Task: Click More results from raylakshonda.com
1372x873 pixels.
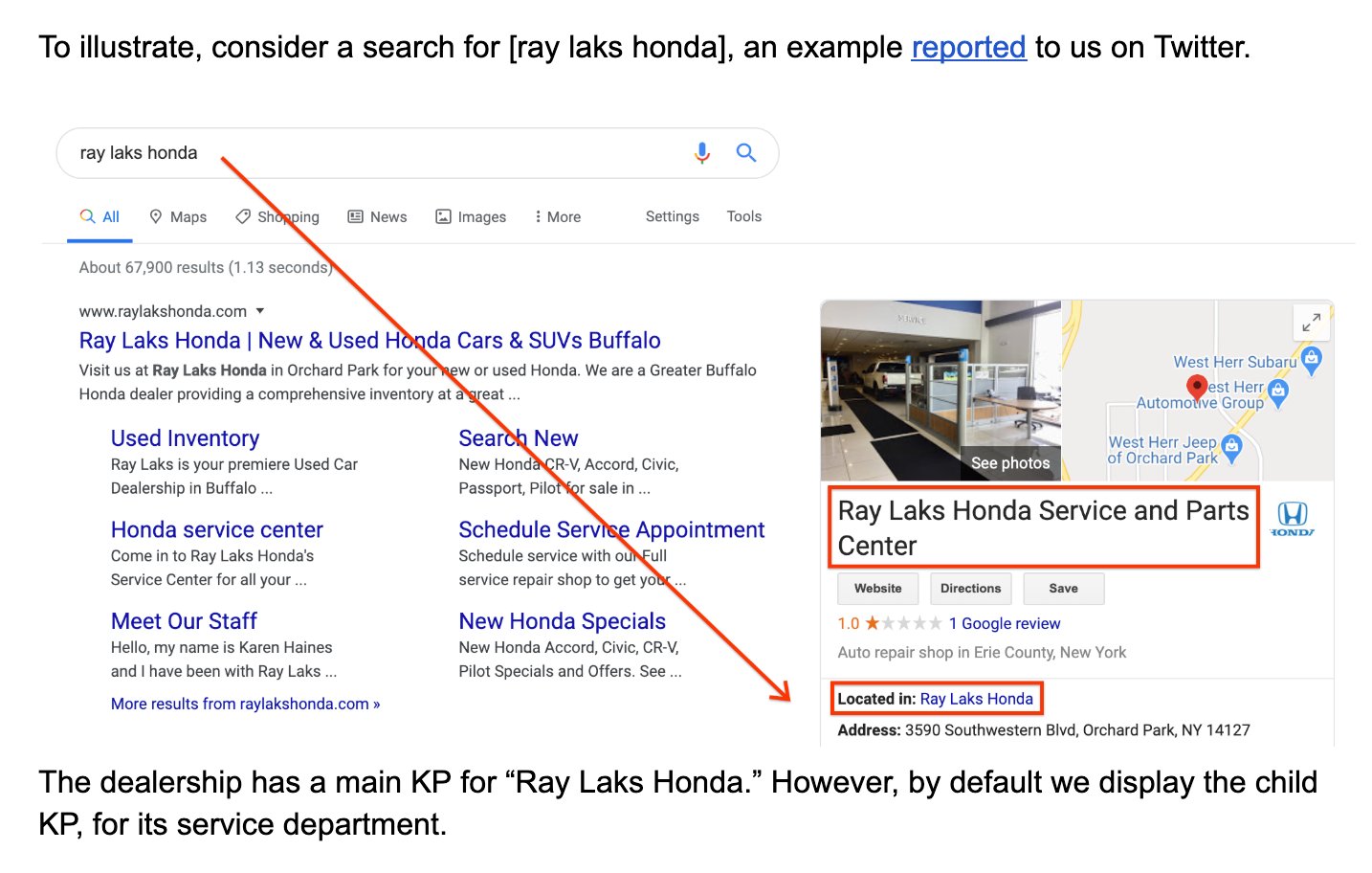Action: coord(246,704)
